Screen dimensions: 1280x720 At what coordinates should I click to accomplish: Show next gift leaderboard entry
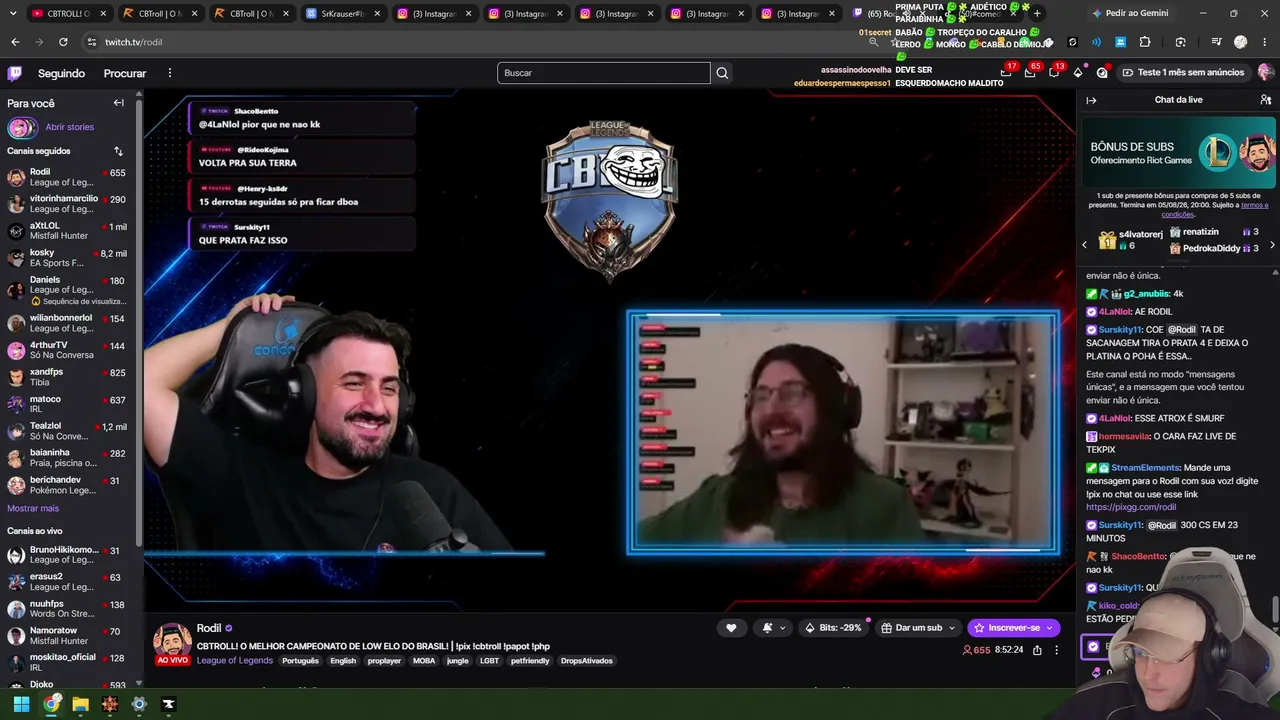tap(1272, 245)
